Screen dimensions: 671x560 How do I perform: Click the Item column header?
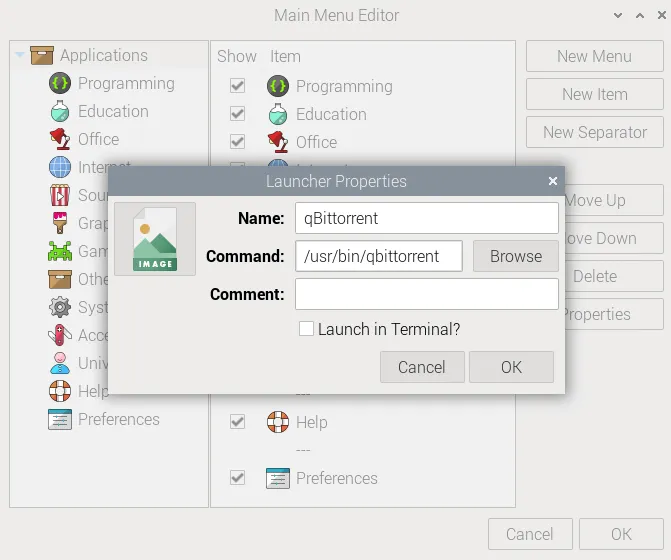pos(285,56)
